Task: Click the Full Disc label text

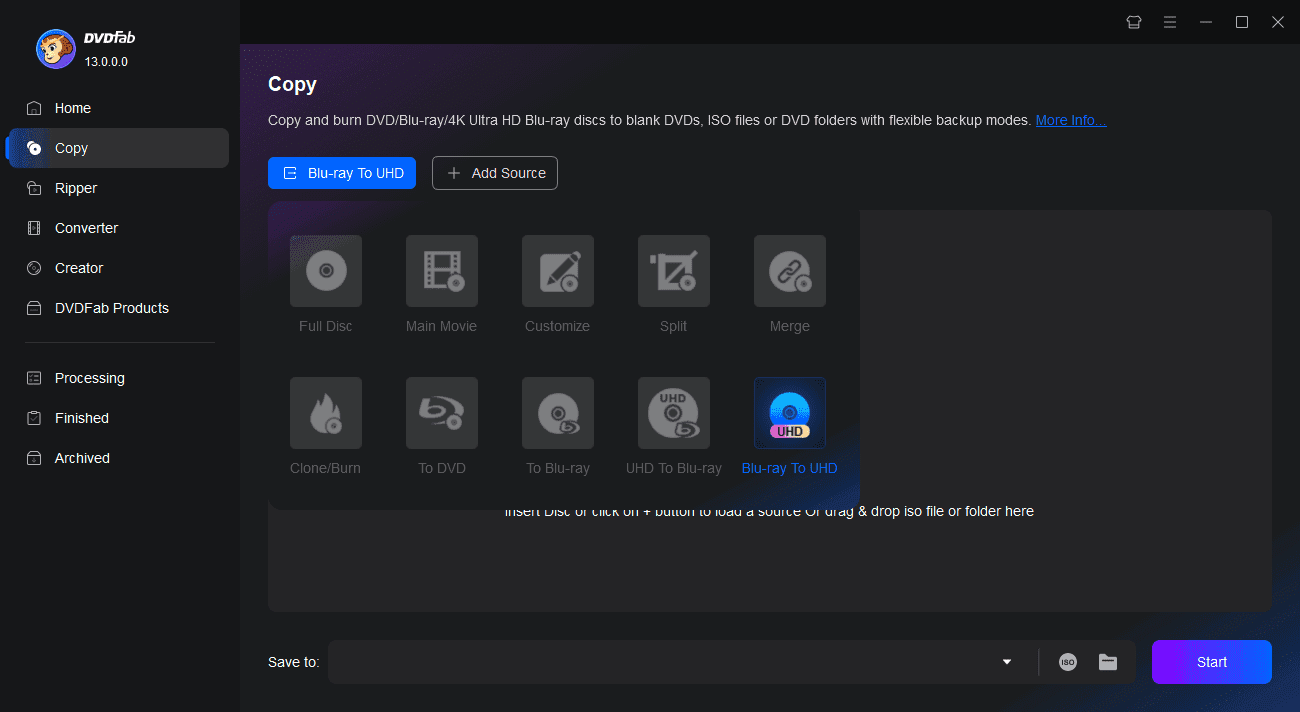Action: tap(326, 326)
